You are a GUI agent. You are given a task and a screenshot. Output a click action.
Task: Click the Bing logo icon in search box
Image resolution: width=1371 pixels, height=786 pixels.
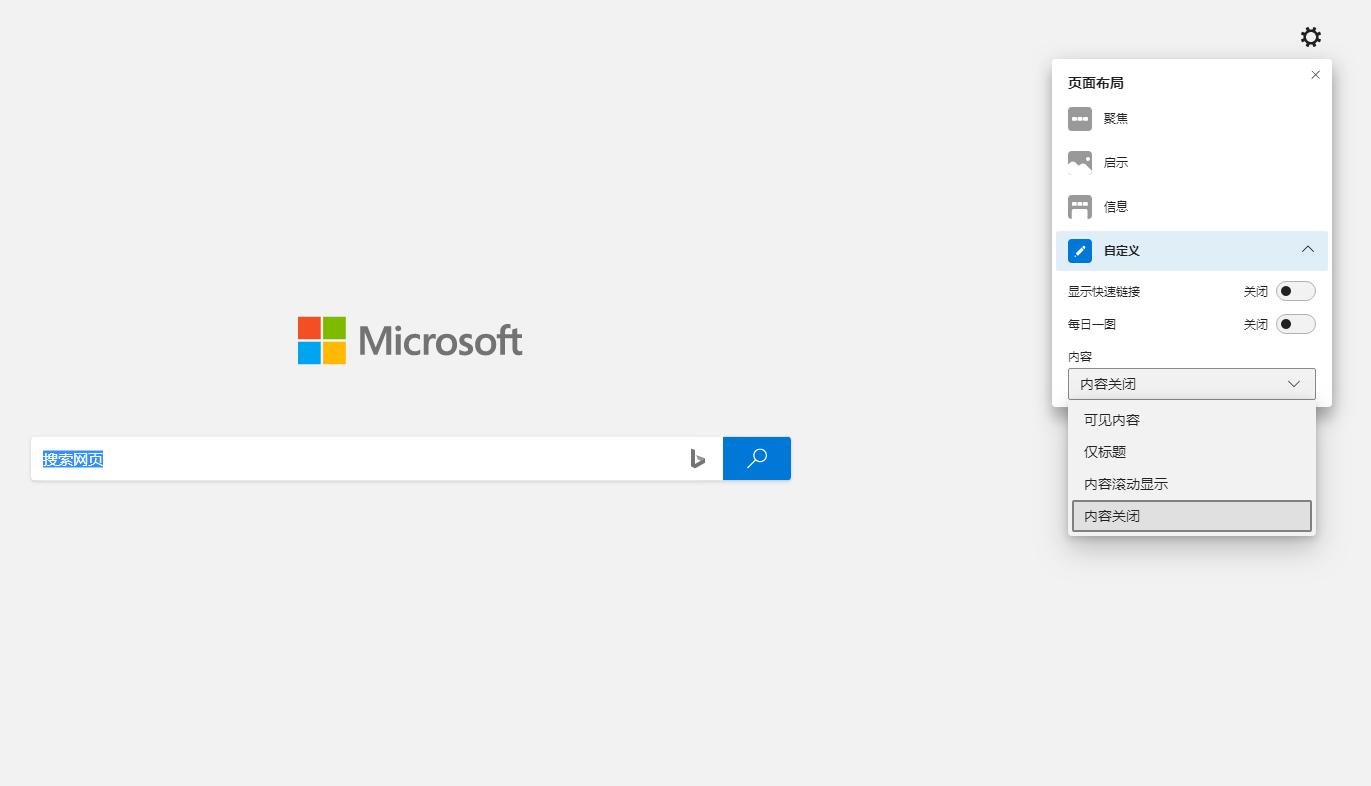pyautogui.click(x=698, y=459)
